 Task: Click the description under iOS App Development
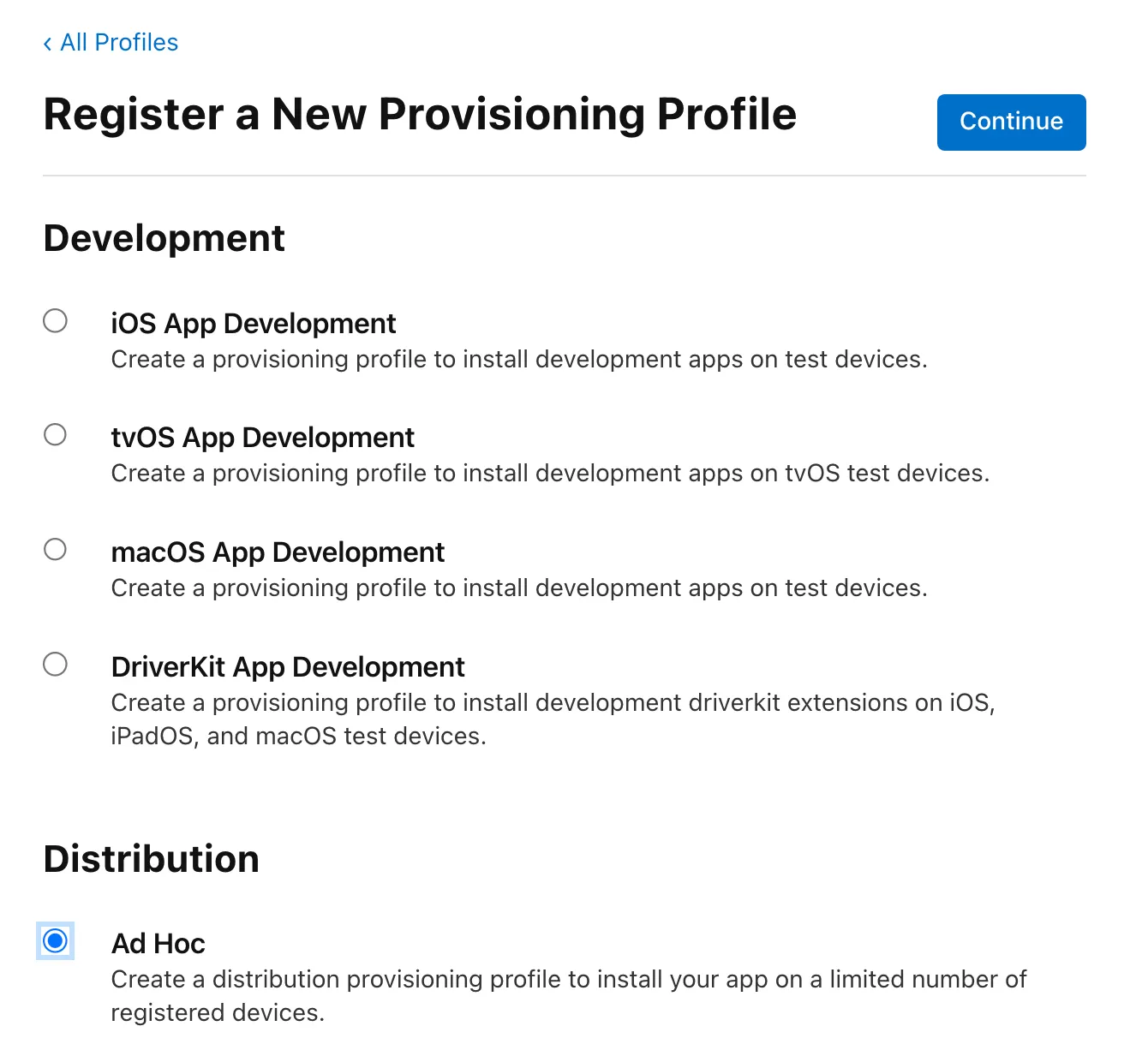point(519,360)
